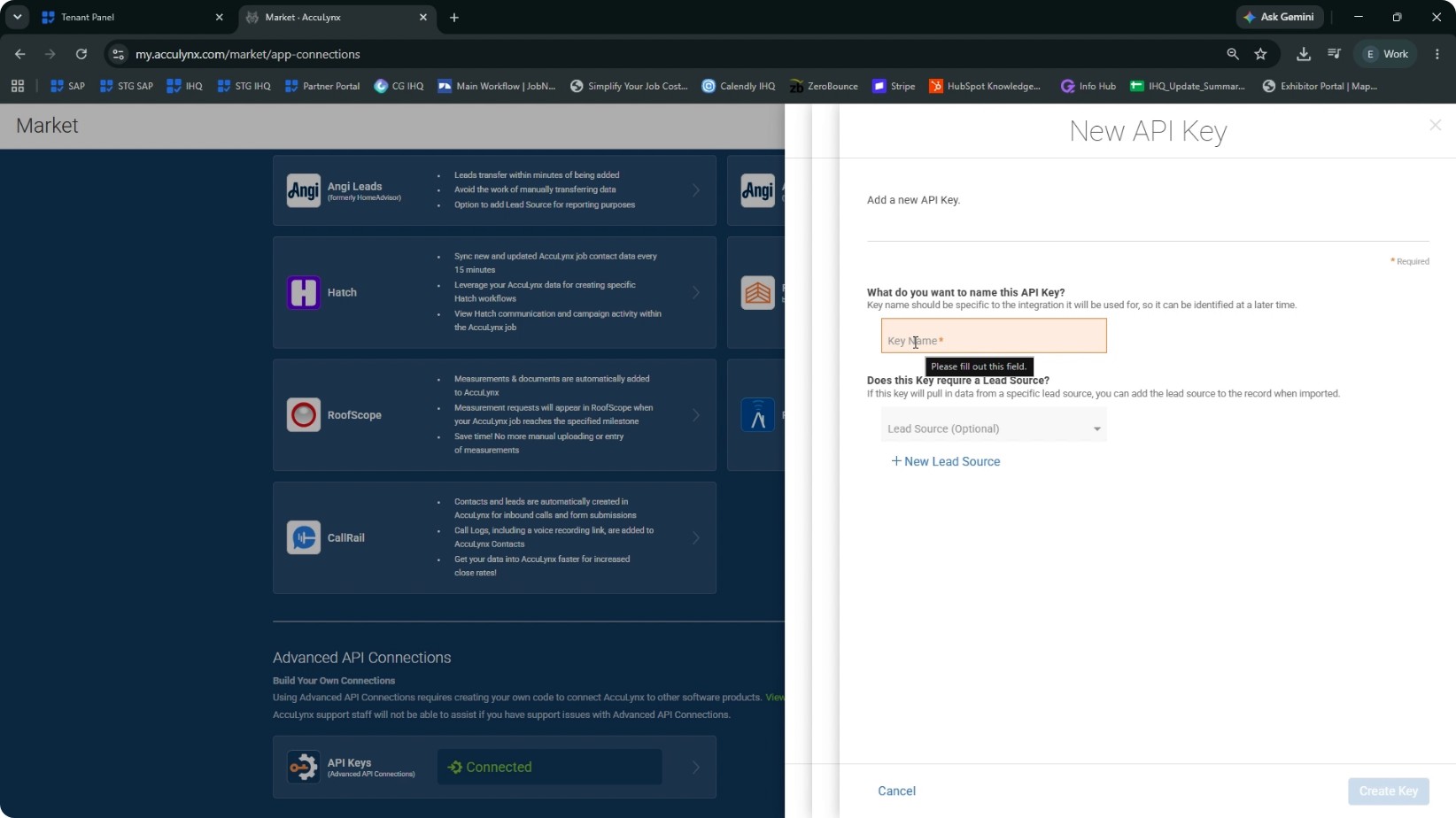Open the Stripe bookmark
Image resolution: width=1456 pixels, height=818 pixels.
coord(894,86)
